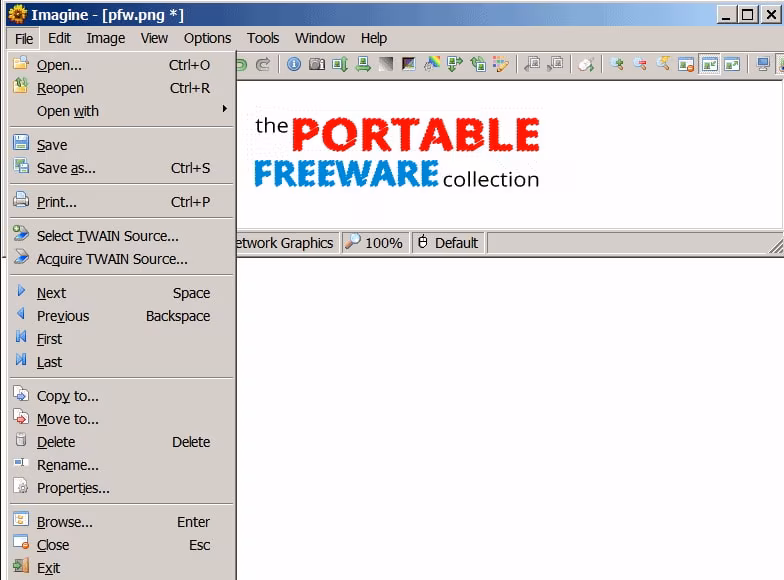
Task: Click Save in the File menu
Action: tap(122, 145)
